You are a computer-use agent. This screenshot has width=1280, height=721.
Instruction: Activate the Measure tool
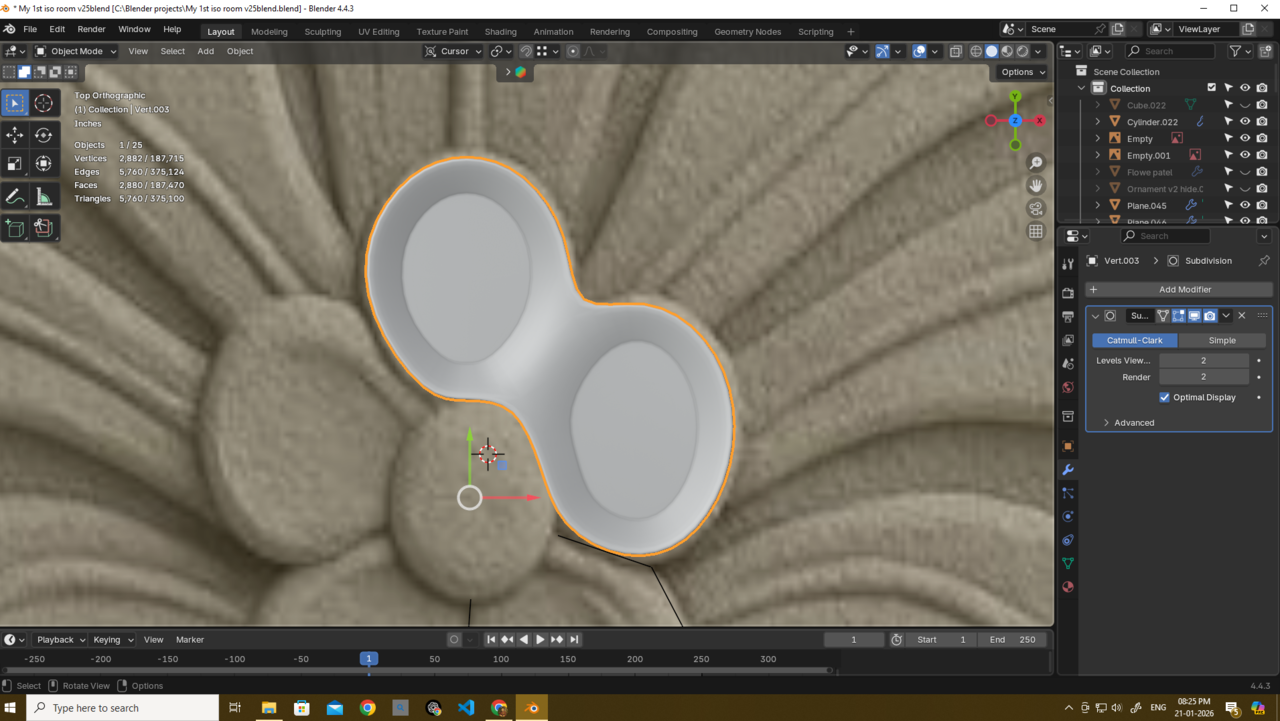pyautogui.click(x=44, y=197)
